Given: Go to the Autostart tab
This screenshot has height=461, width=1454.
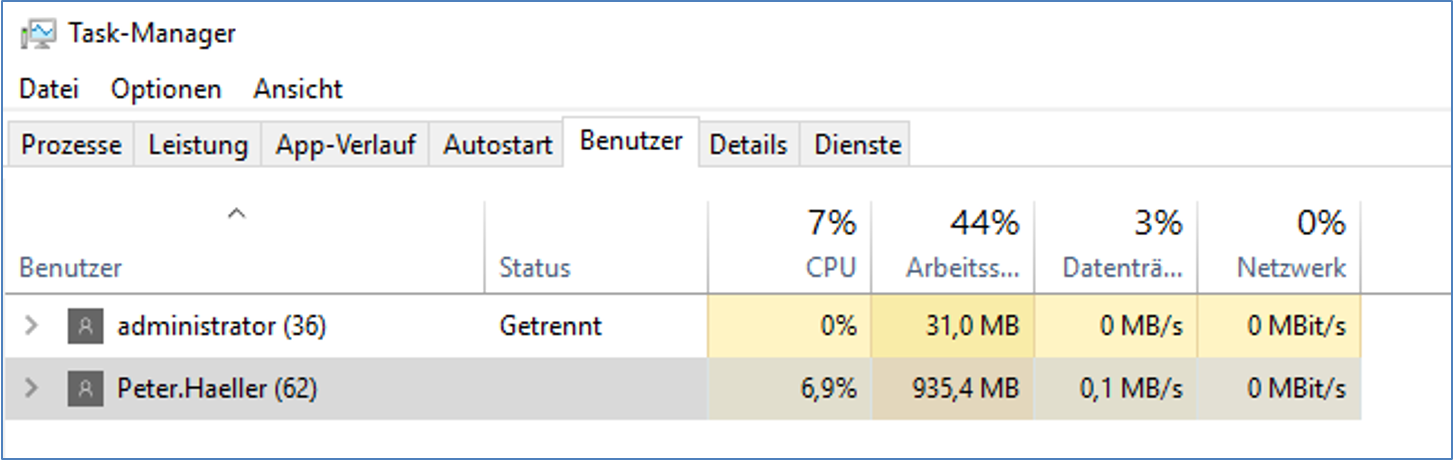Looking at the screenshot, I should 498,145.
